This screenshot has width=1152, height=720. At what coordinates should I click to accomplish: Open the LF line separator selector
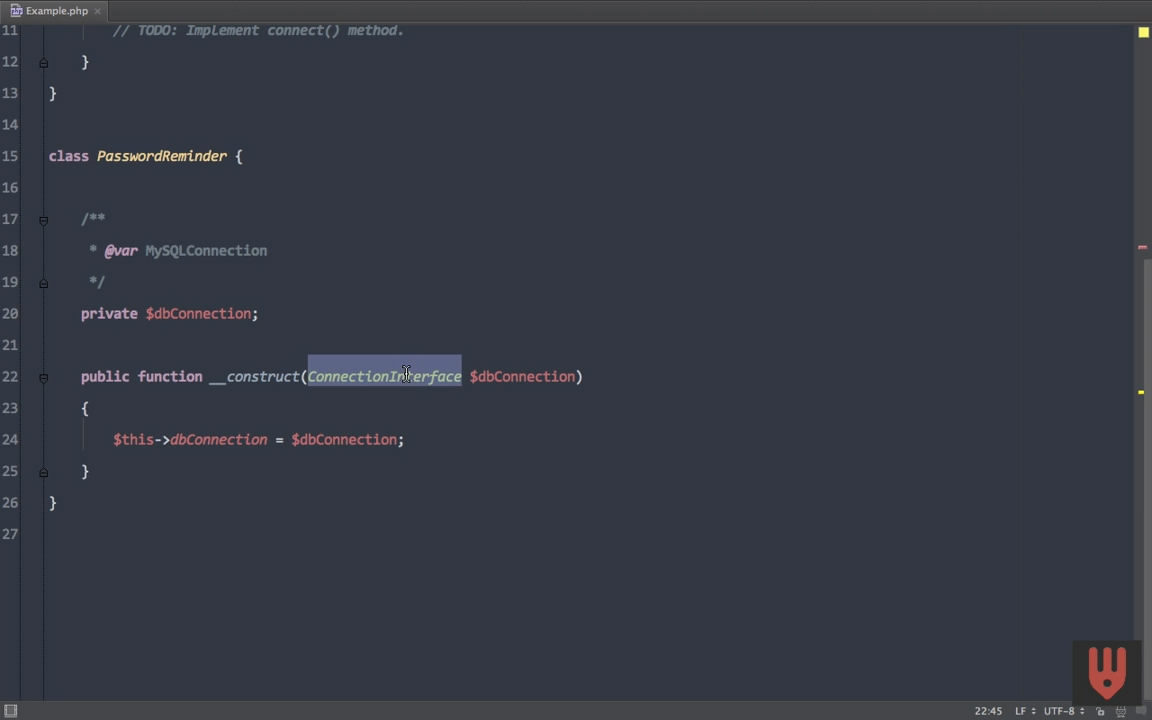(x=1025, y=711)
